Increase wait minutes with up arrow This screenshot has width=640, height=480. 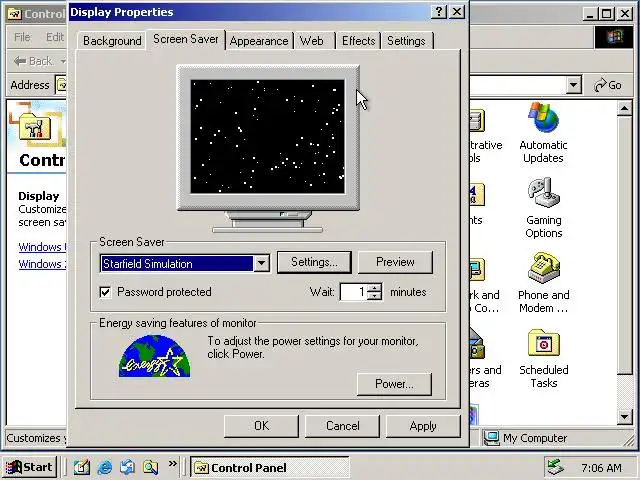click(x=374, y=287)
